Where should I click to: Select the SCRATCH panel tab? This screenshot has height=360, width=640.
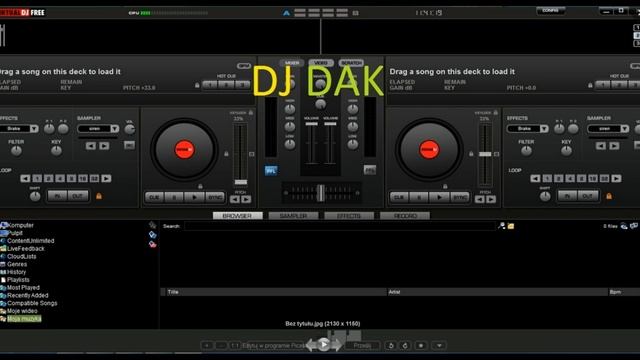click(351, 63)
